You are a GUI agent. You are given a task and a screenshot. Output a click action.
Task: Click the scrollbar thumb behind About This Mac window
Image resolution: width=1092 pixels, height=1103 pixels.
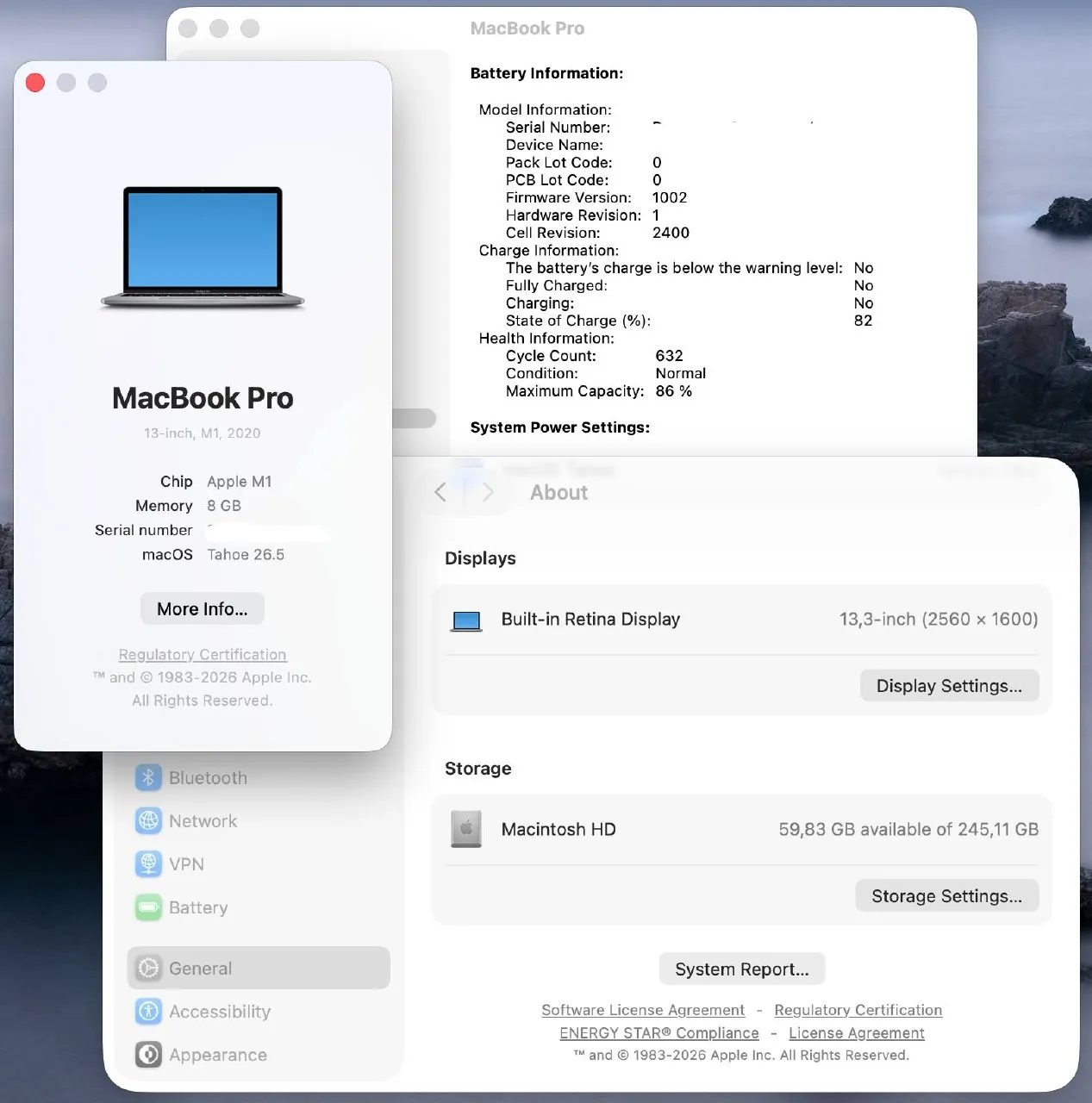pyautogui.click(x=415, y=419)
